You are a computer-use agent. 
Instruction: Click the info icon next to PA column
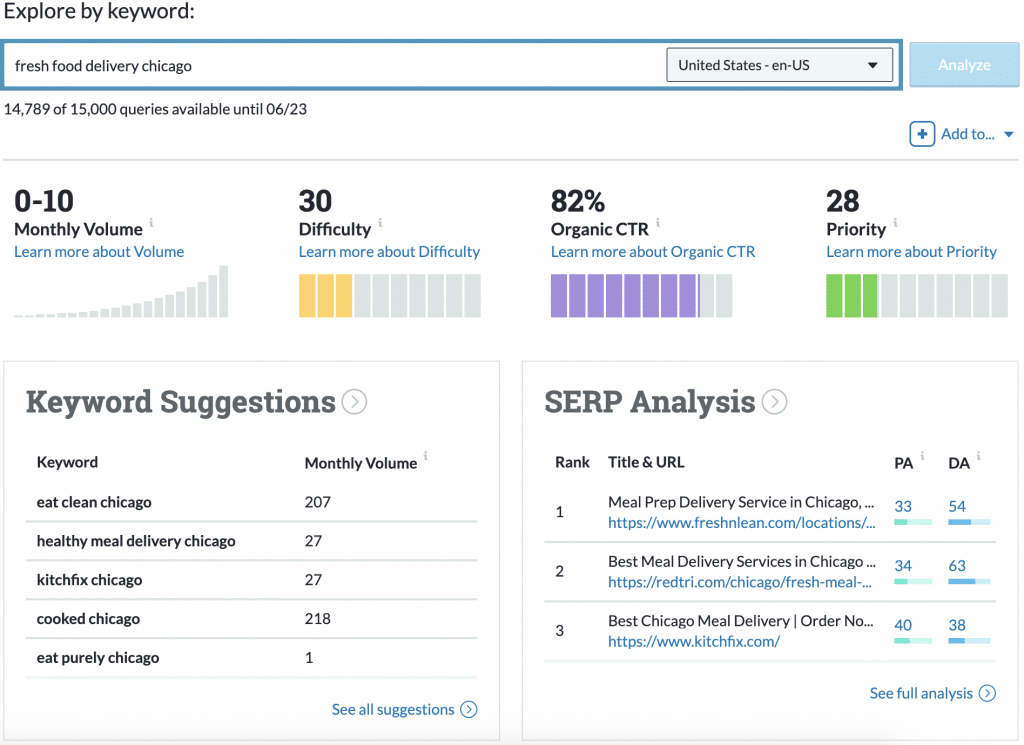(922, 456)
